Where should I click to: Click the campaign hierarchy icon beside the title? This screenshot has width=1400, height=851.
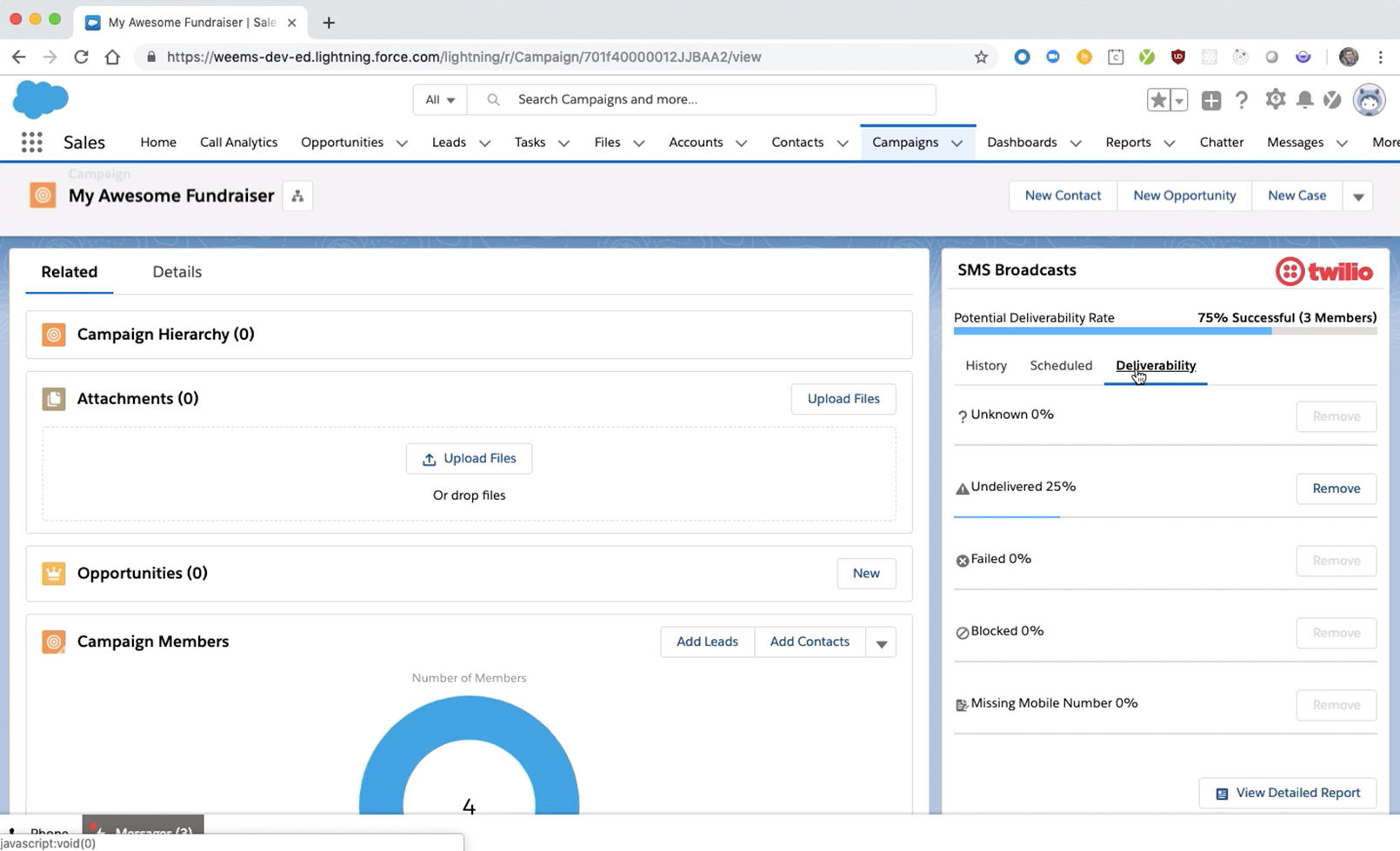pyautogui.click(x=297, y=196)
